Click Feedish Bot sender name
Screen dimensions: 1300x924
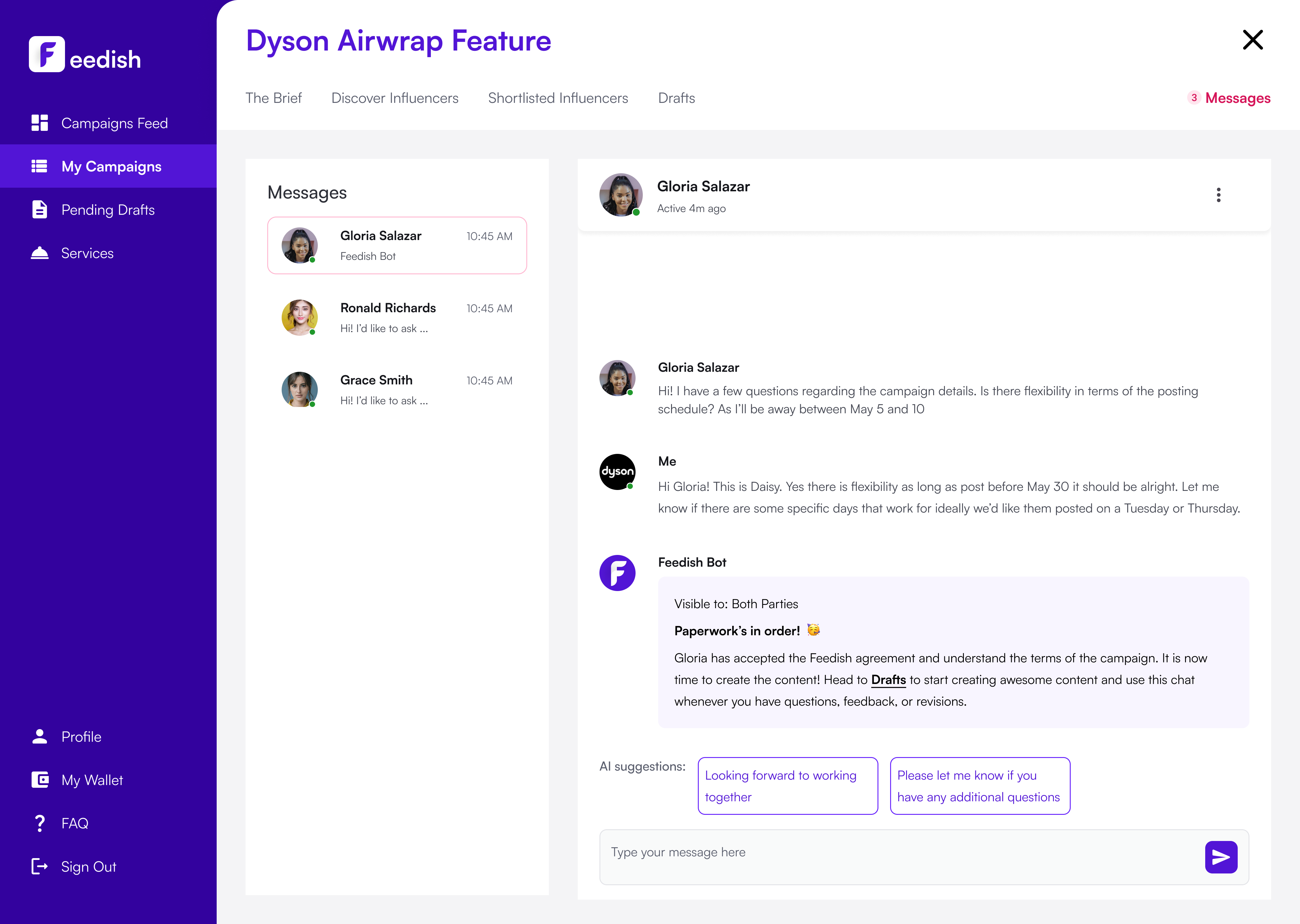692,562
